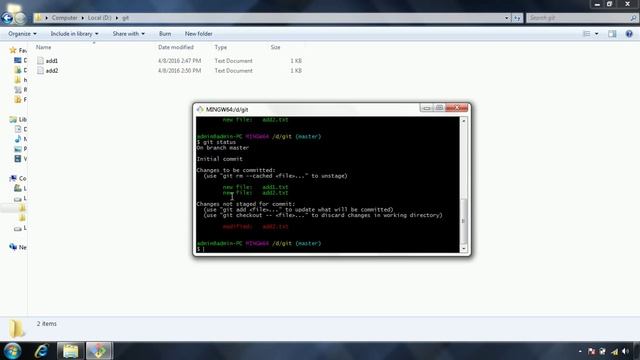Open the Organize dropdown menu
The image size is (640, 360).
[22, 34]
